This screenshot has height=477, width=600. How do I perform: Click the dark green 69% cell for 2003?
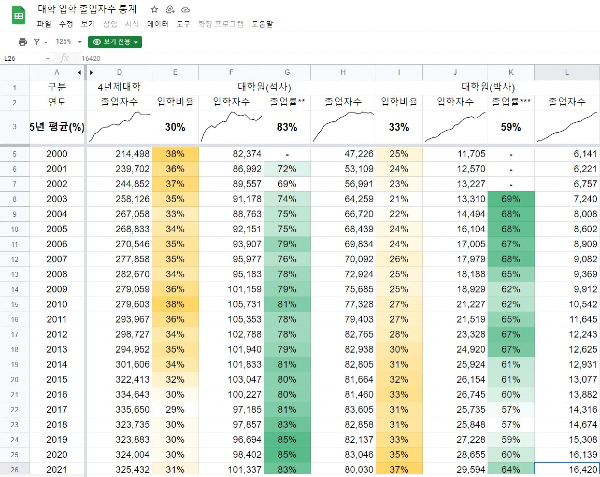(511, 200)
